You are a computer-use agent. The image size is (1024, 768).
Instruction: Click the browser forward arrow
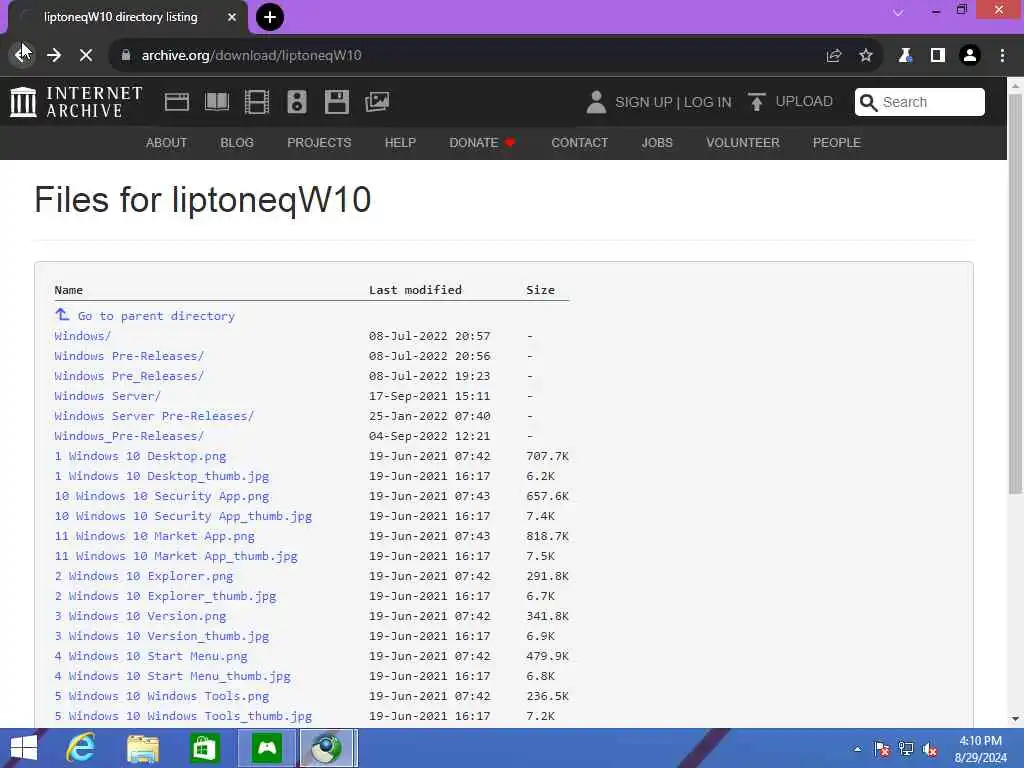point(54,56)
